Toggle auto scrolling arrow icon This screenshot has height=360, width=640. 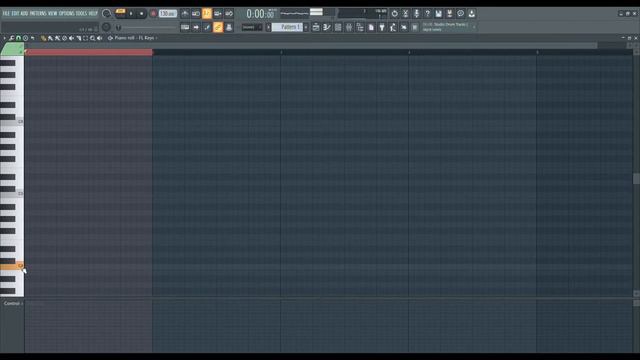(196, 27)
